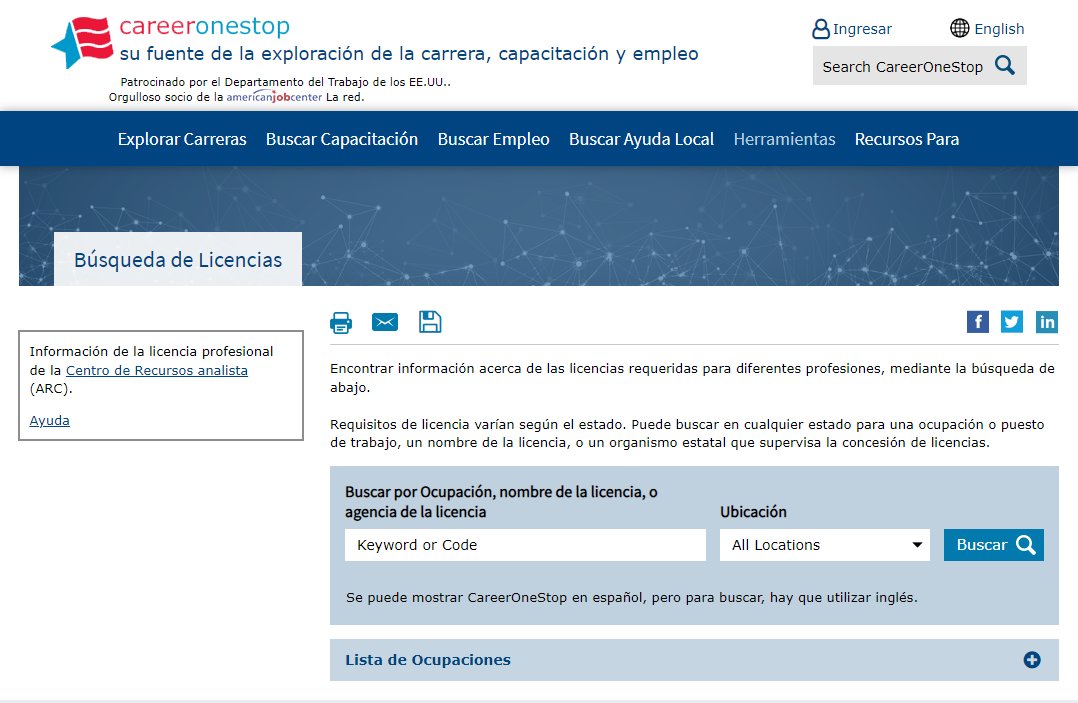
Task: Email this page with envelope icon
Action: tap(385, 322)
